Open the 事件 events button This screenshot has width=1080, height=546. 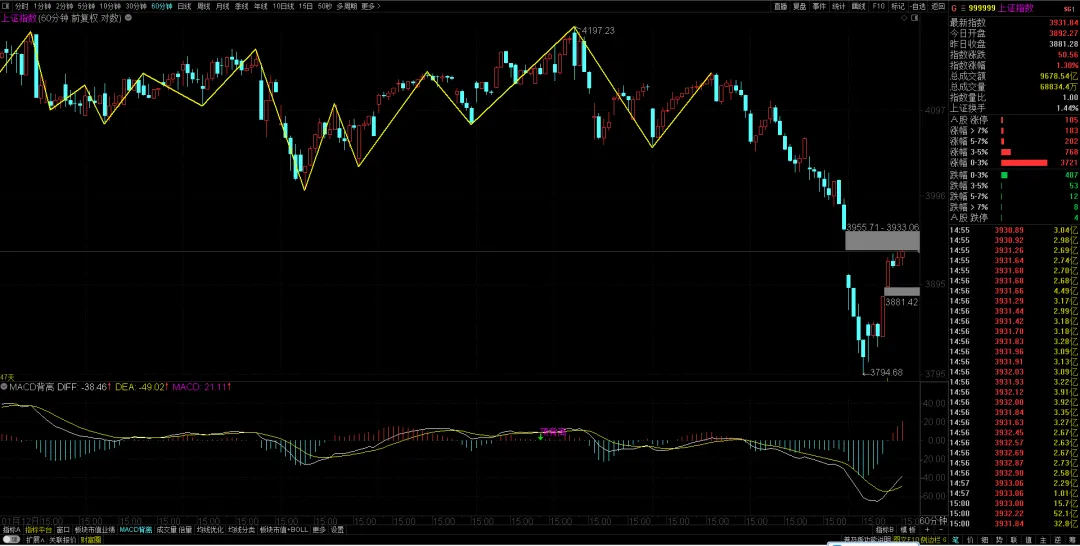(x=819, y=6)
